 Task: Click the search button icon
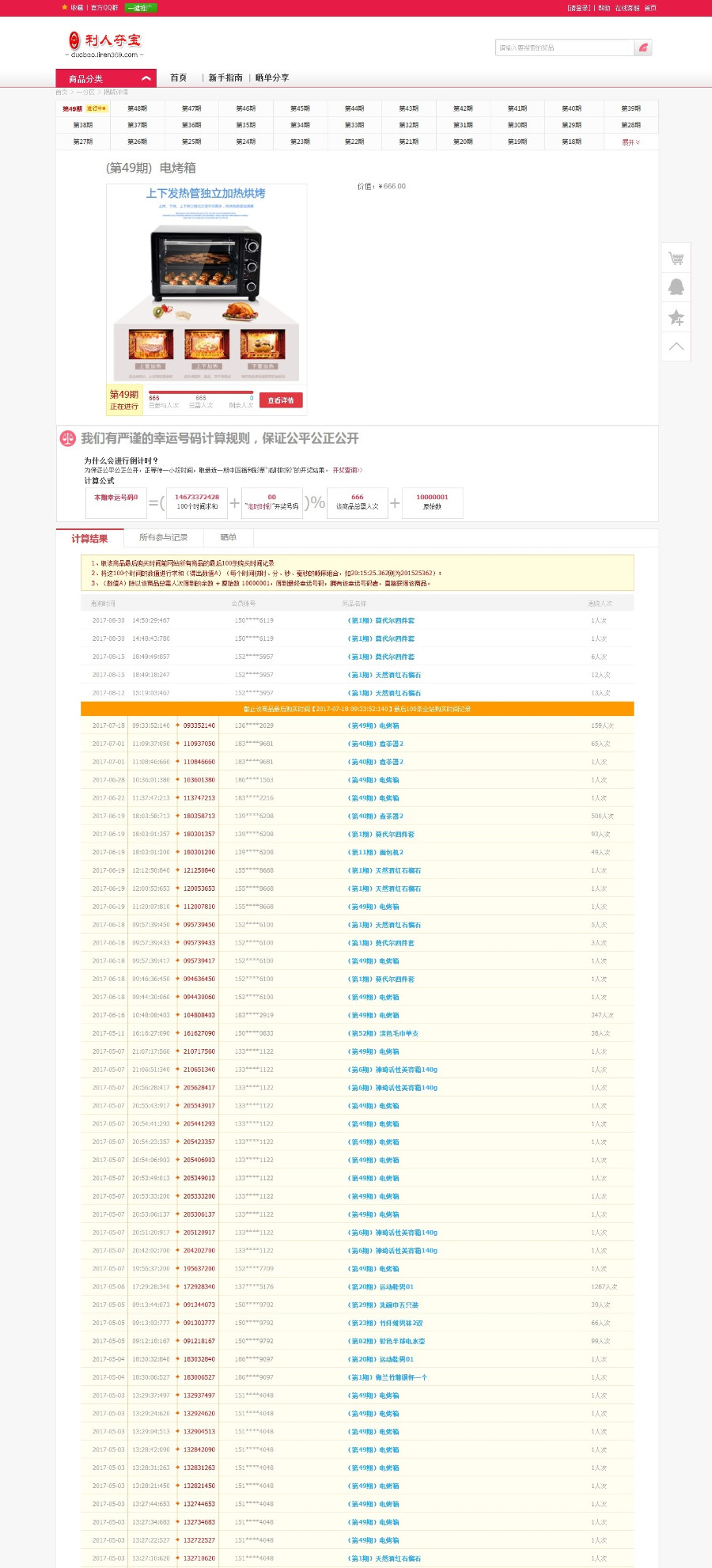pyautogui.click(x=643, y=47)
